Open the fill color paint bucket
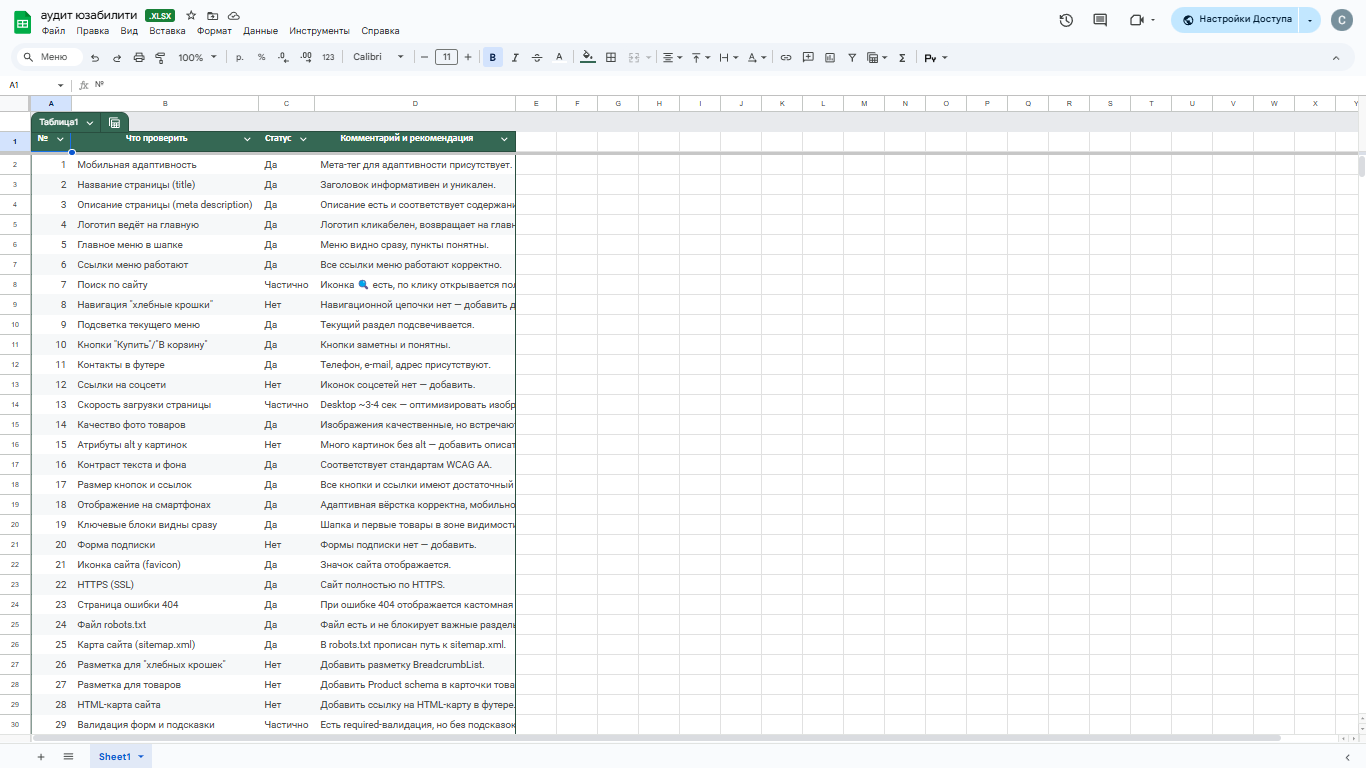1366x768 pixels. [587, 58]
